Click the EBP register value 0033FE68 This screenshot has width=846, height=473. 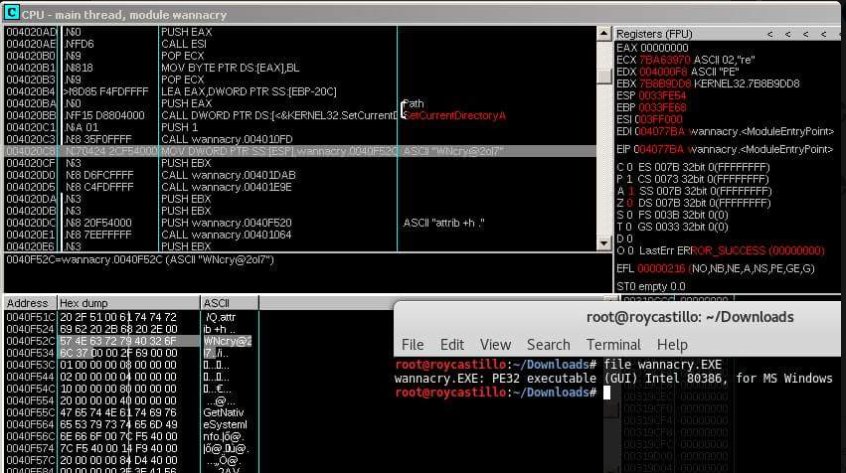pos(662,107)
